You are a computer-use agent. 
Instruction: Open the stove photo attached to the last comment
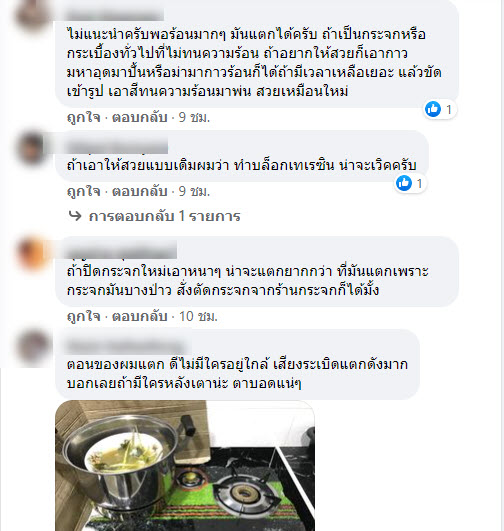pos(185,465)
